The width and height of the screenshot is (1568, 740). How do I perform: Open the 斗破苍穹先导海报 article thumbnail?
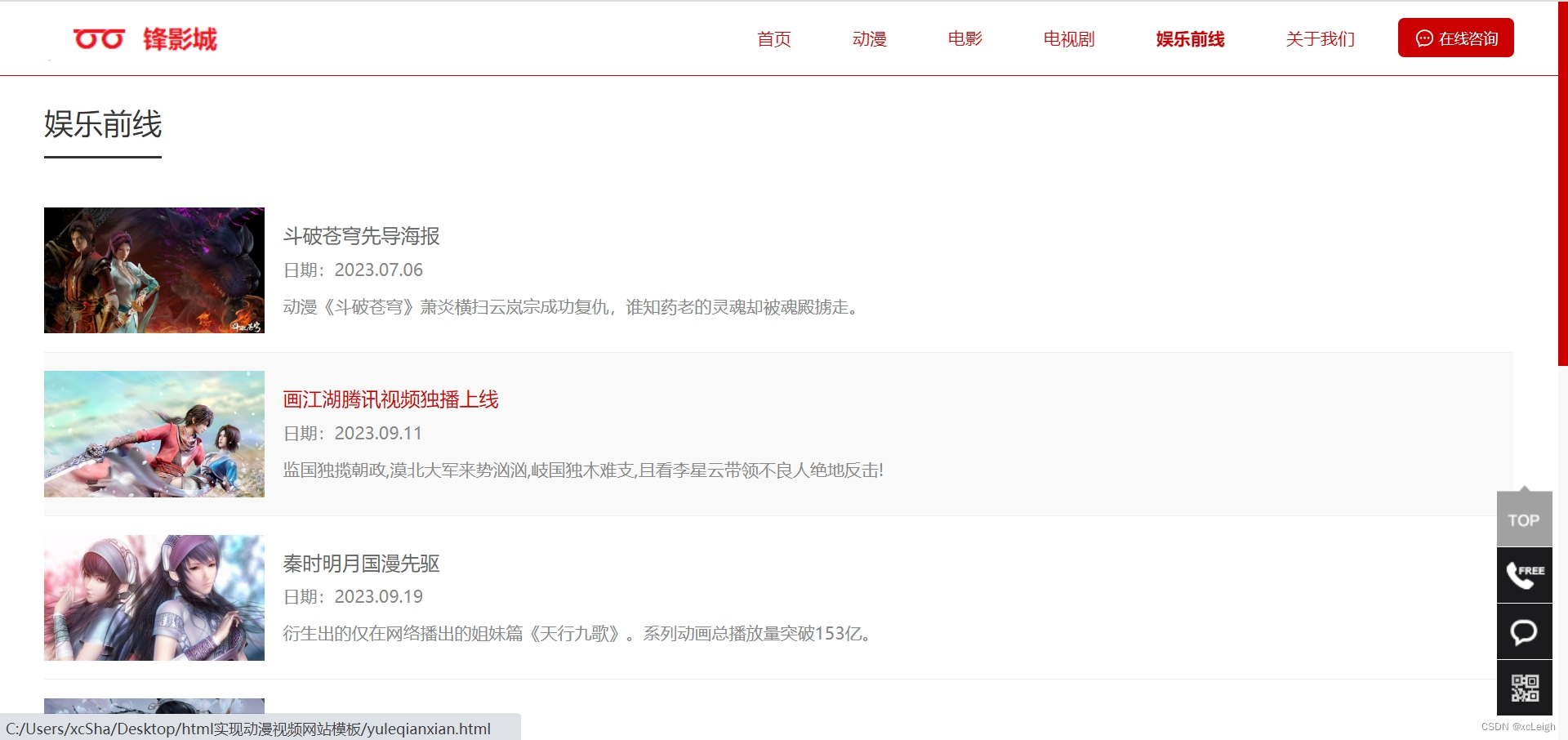coord(154,270)
